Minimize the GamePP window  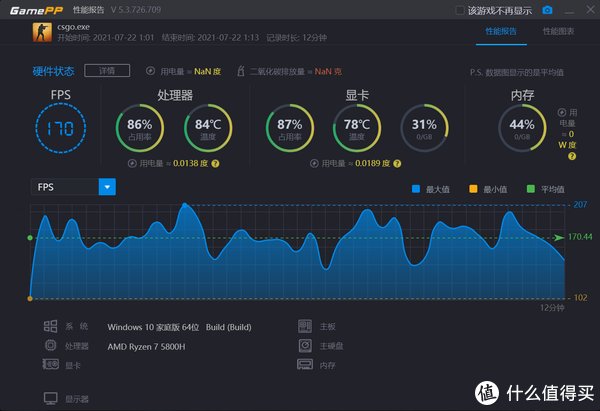pos(569,11)
